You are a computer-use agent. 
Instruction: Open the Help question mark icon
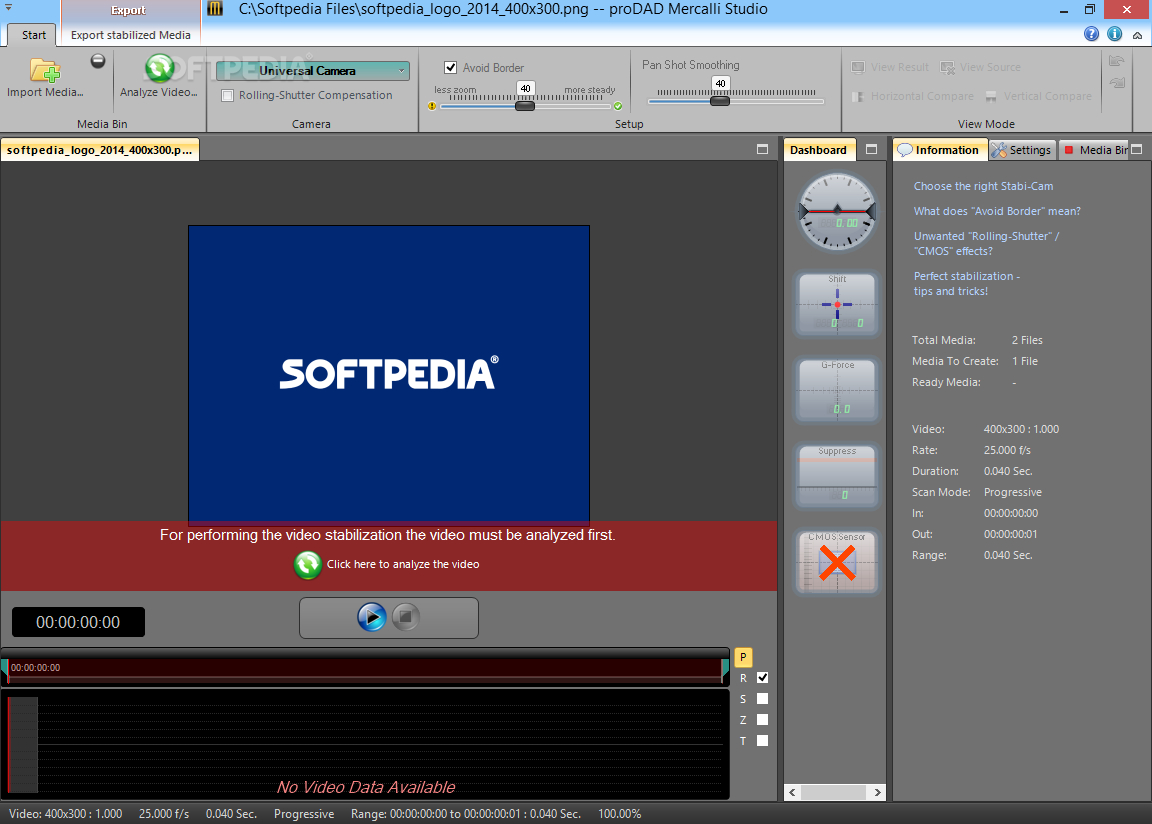pyautogui.click(x=1092, y=34)
